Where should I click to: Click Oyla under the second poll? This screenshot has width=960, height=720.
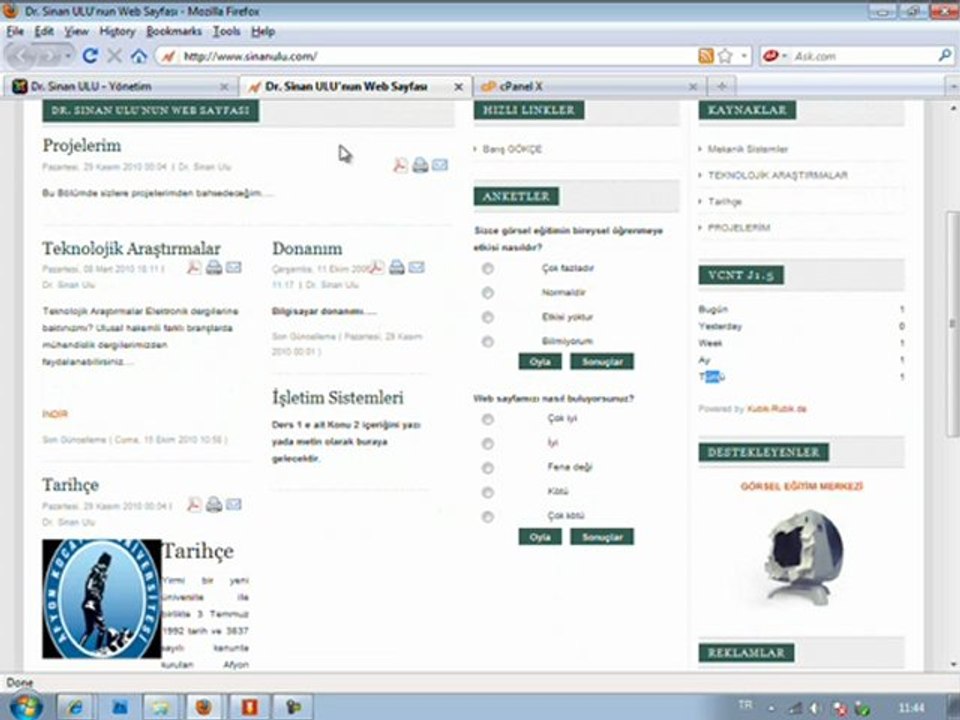point(539,537)
